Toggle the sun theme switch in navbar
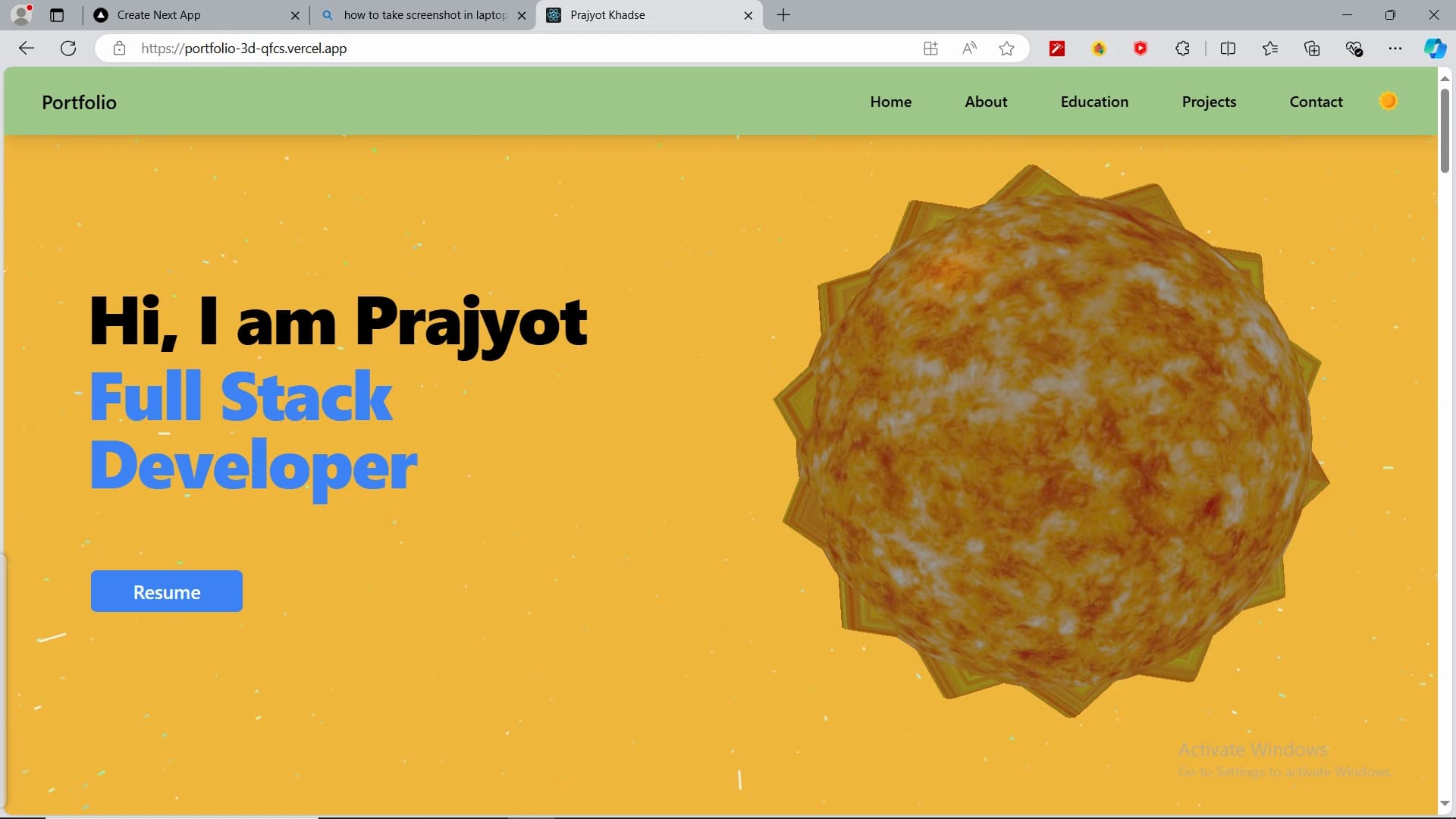 click(1388, 101)
